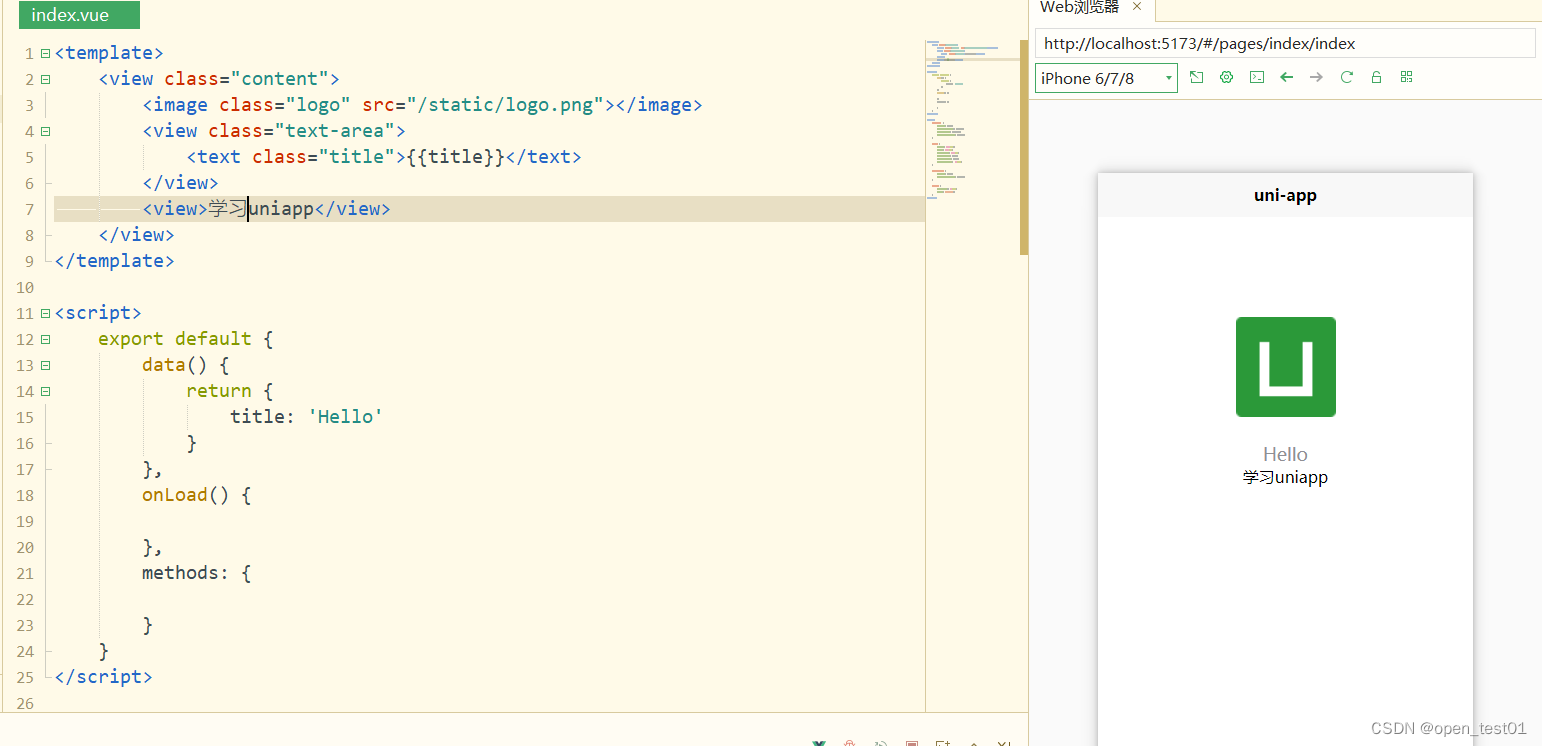Screen dimensions: 1542x746
Task: Click the pop-out preview window icon
Action: tap(1196, 77)
